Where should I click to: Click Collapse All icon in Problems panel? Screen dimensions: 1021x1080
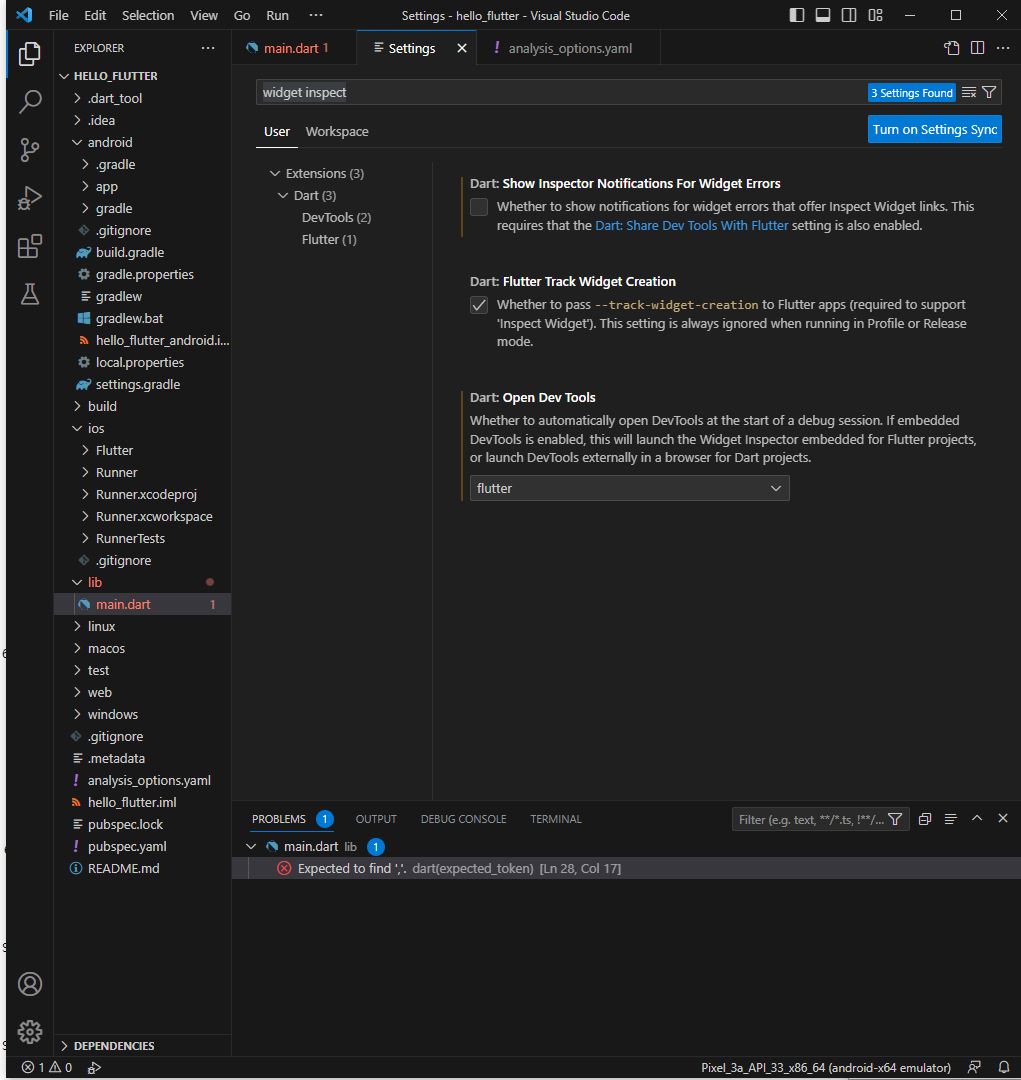point(925,819)
